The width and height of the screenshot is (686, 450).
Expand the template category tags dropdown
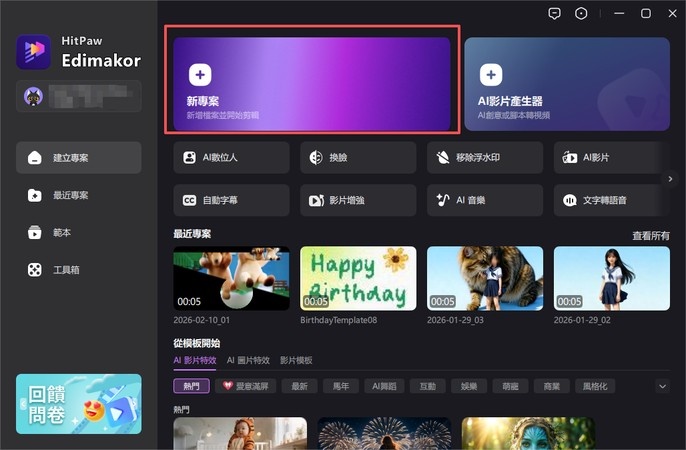(662, 386)
